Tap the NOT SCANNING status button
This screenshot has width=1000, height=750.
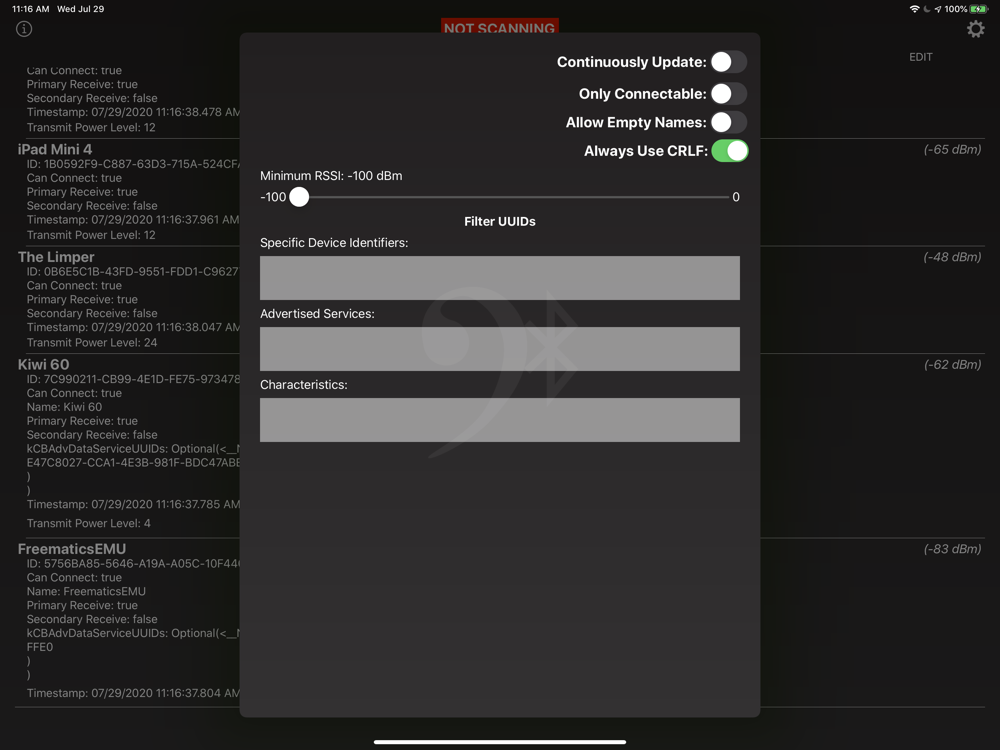pyautogui.click(x=499, y=27)
